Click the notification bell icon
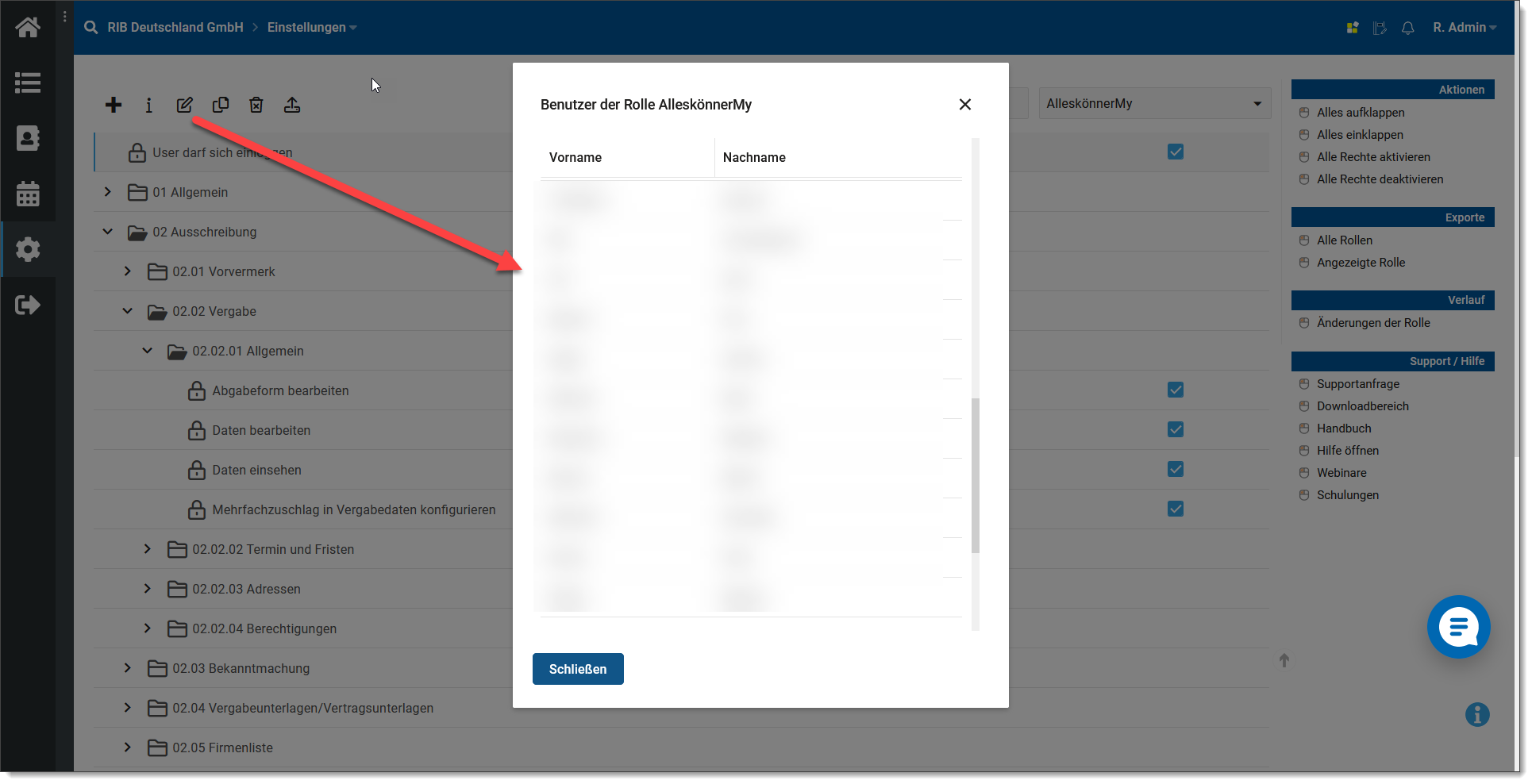Image resolution: width=1532 pixels, height=784 pixels. point(1407,28)
